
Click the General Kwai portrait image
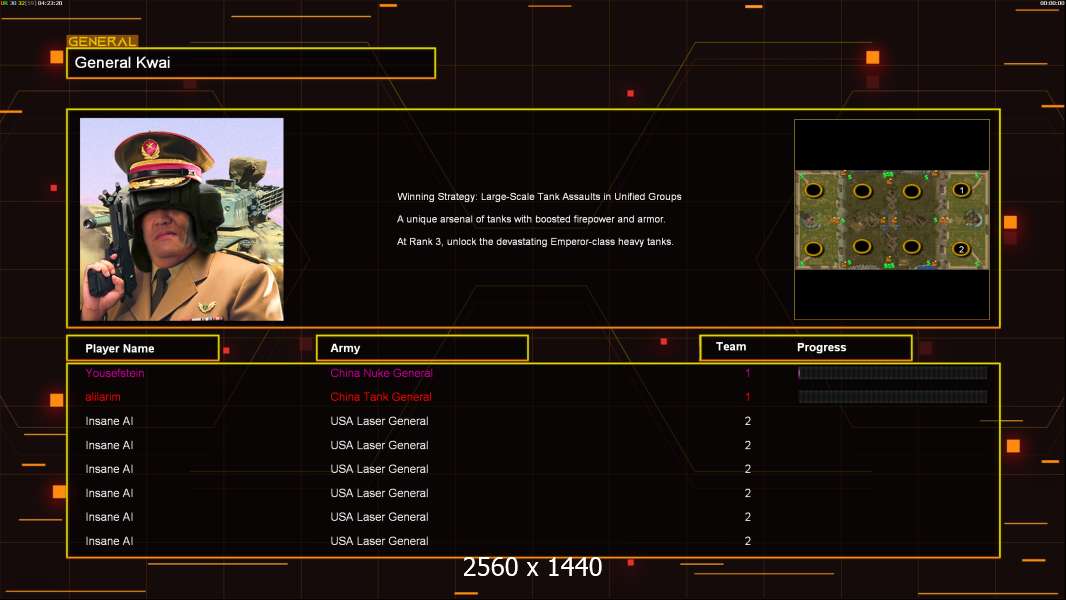[182, 219]
